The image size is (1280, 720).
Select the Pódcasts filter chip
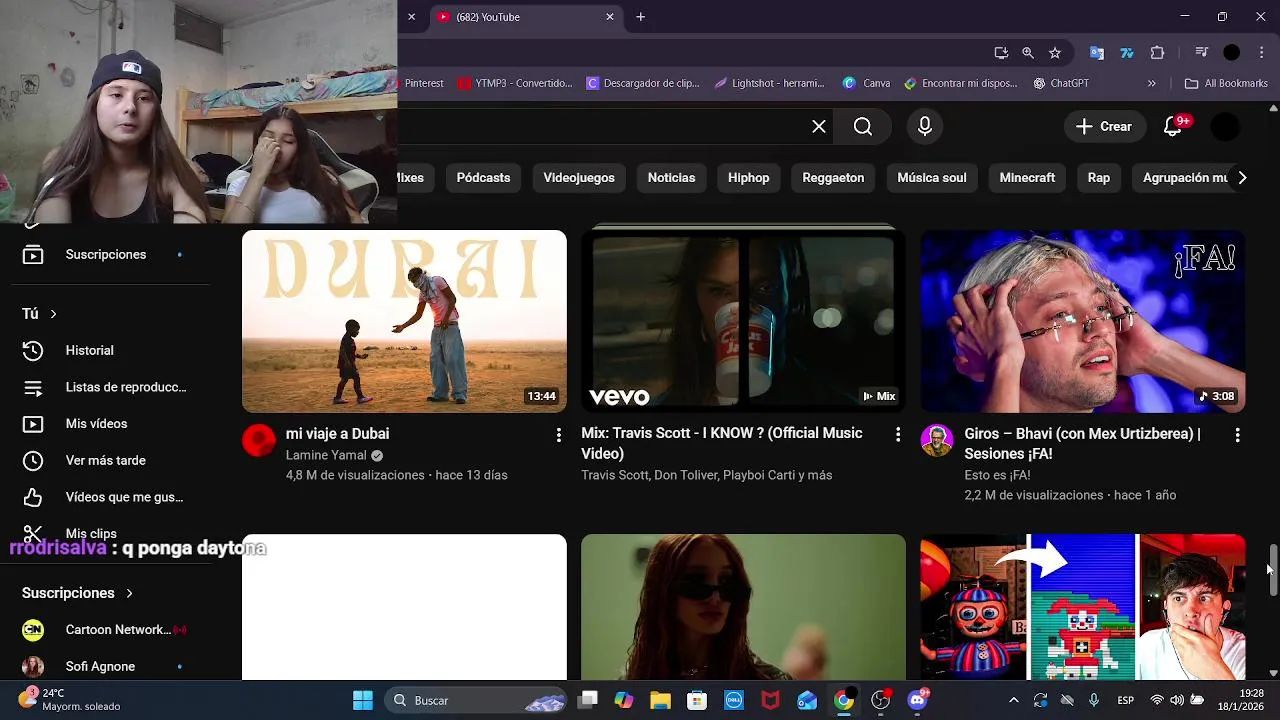tap(483, 178)
